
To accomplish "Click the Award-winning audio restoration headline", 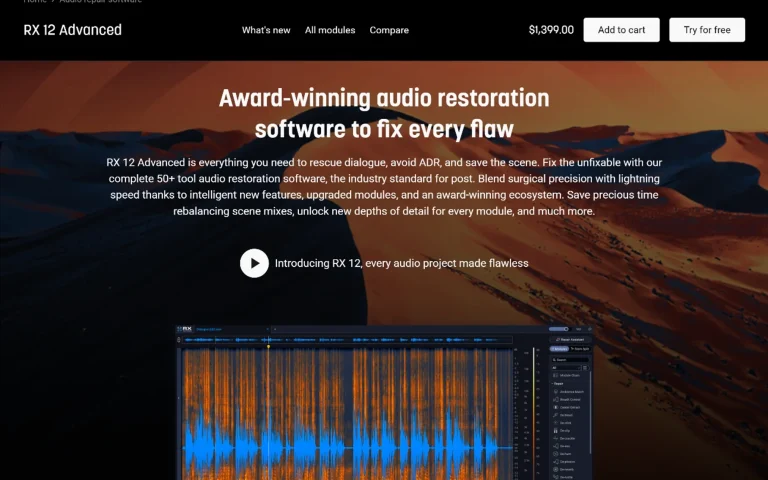I will (384, 114).
